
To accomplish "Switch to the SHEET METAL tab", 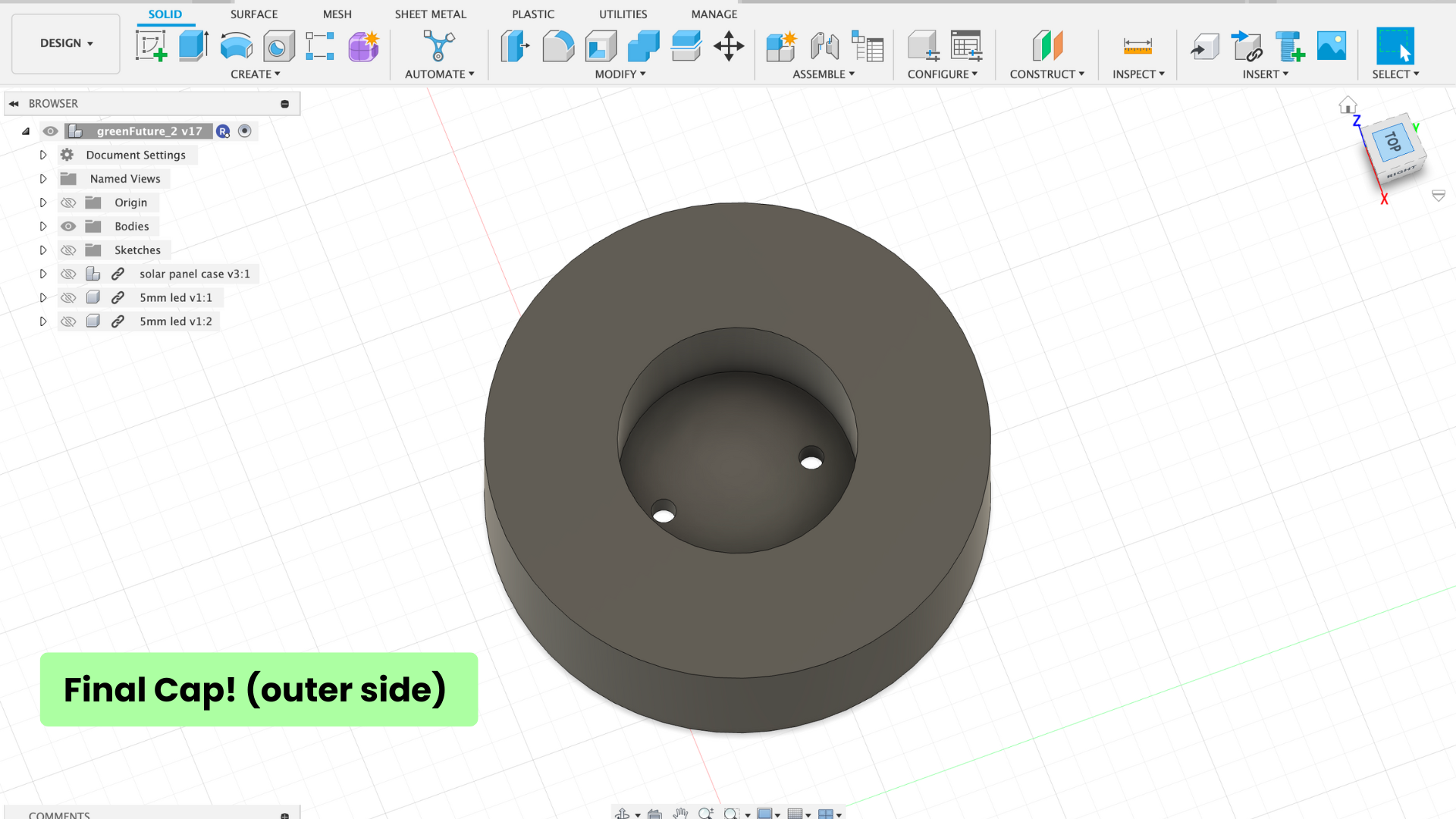I will click(x=430, y=14).
